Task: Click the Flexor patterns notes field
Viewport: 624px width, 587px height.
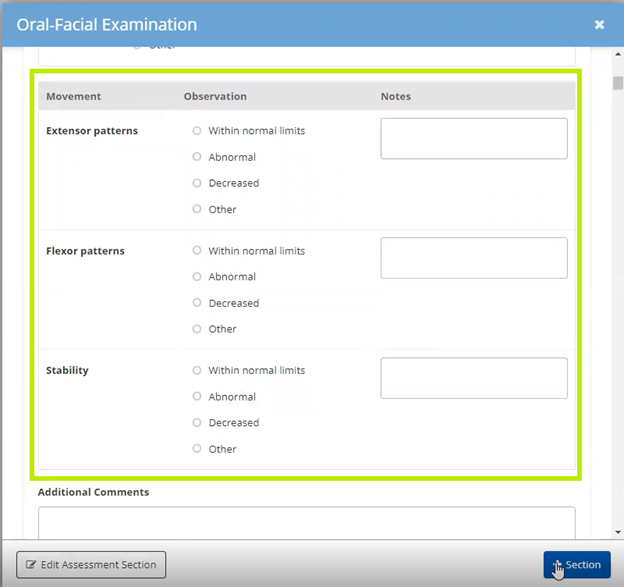Action: coord(474,258)
